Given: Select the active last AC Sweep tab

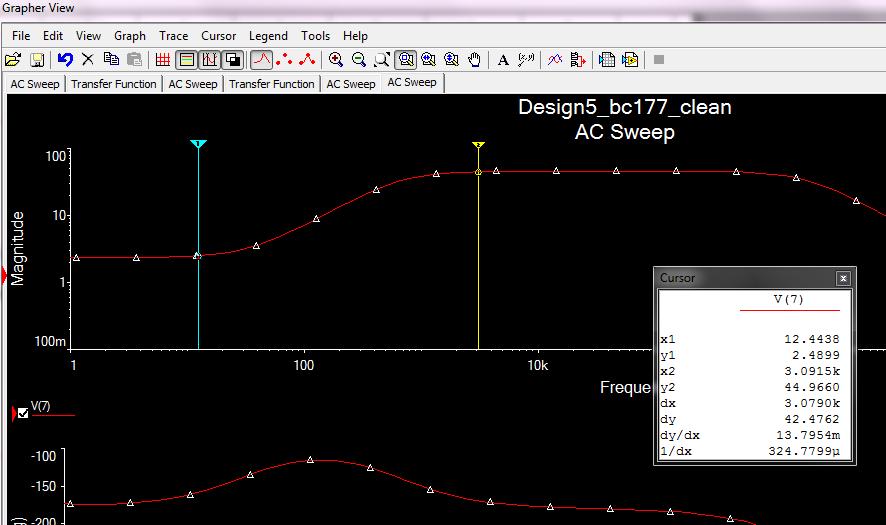Looking at the screenshot, I should point(412,83).
